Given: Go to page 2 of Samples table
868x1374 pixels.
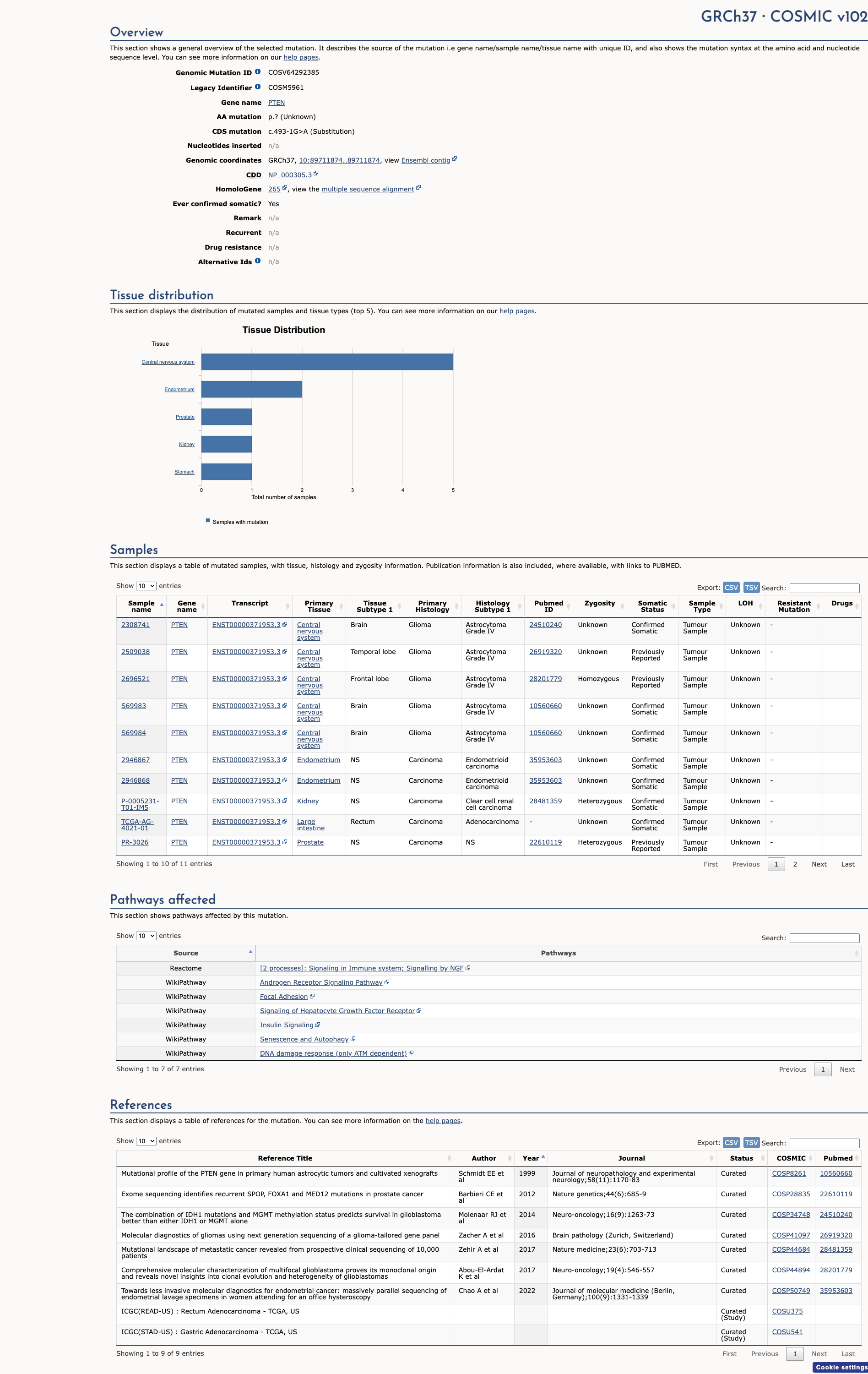Looking at the screenshot, I should 795,864.
